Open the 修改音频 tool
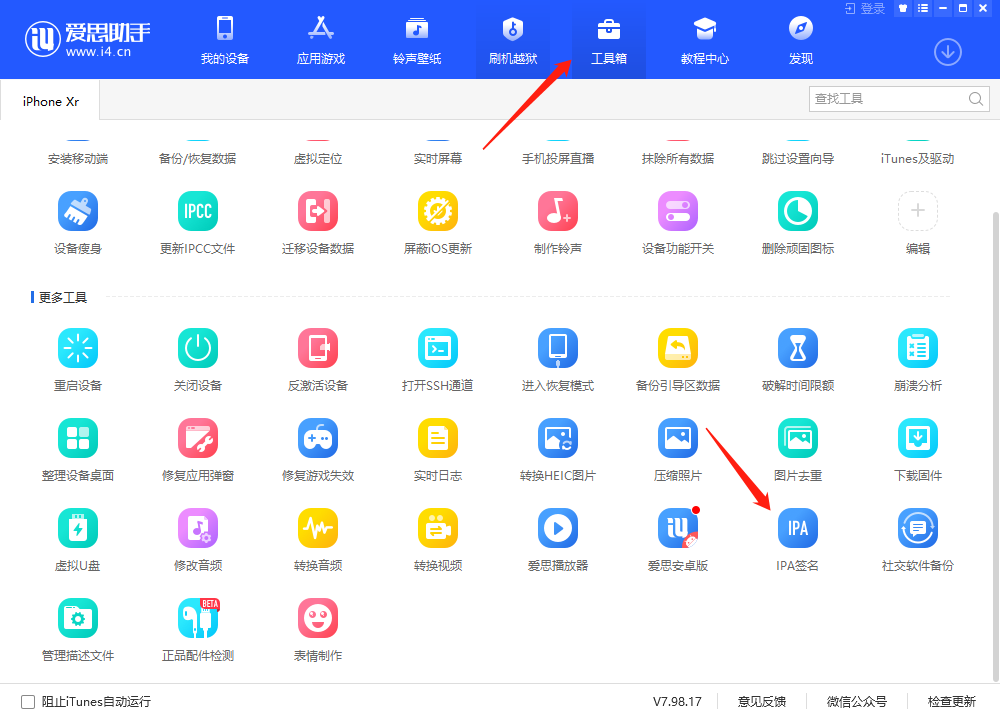 [198, 528]
